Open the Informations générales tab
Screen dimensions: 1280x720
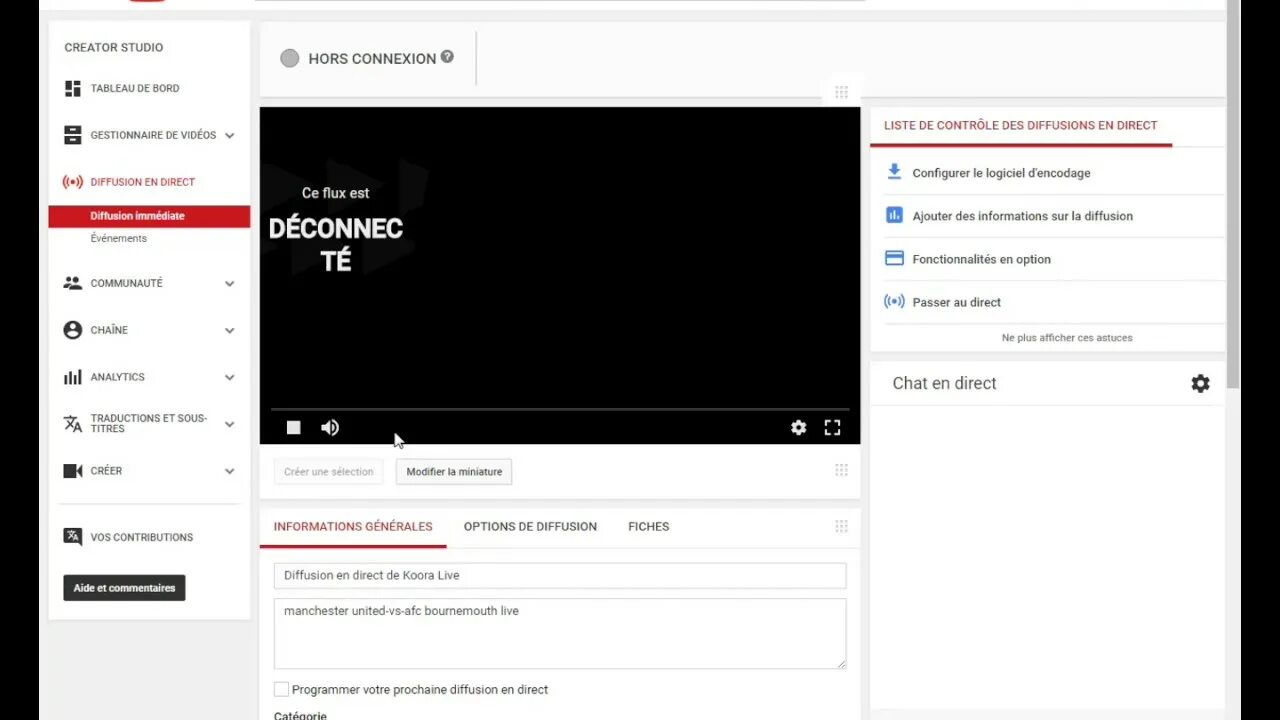pos(353,526)
